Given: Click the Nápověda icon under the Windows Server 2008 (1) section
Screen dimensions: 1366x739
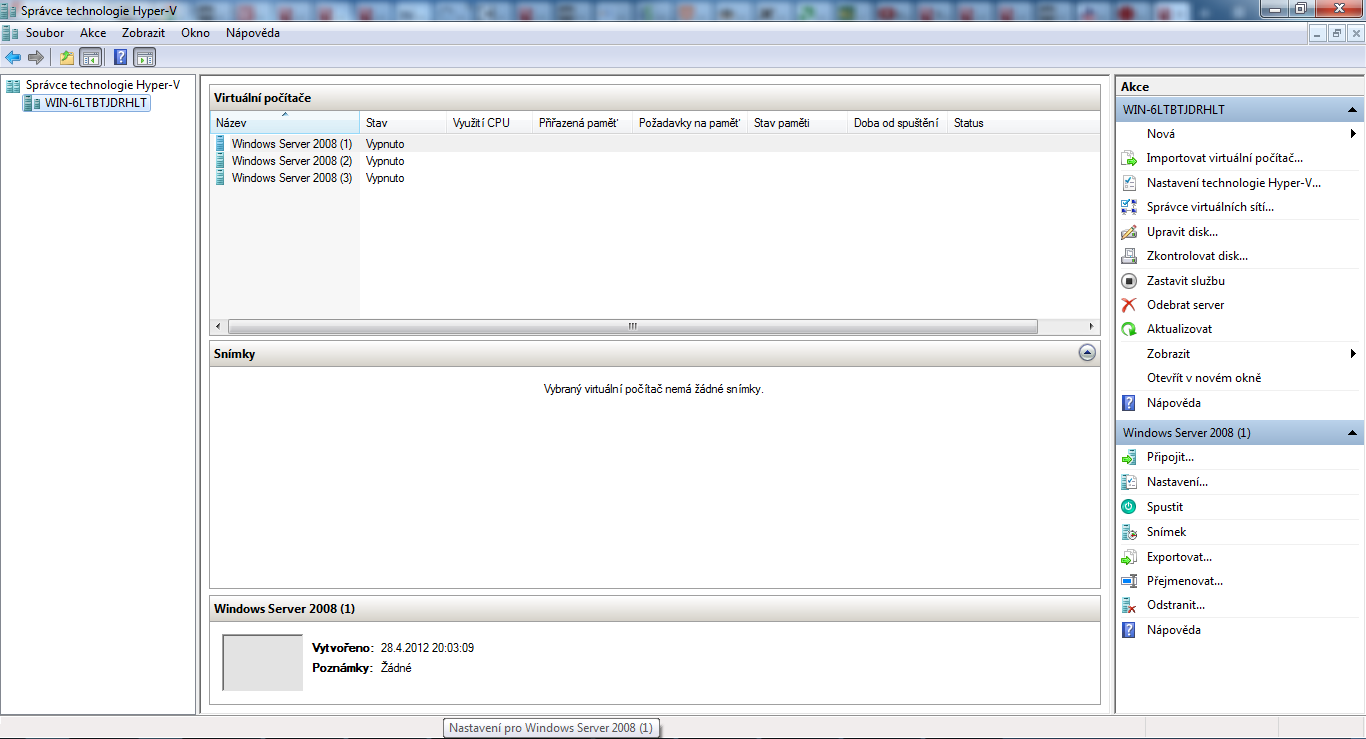Looking at the screenshot, I should [x=1129, y=630].
